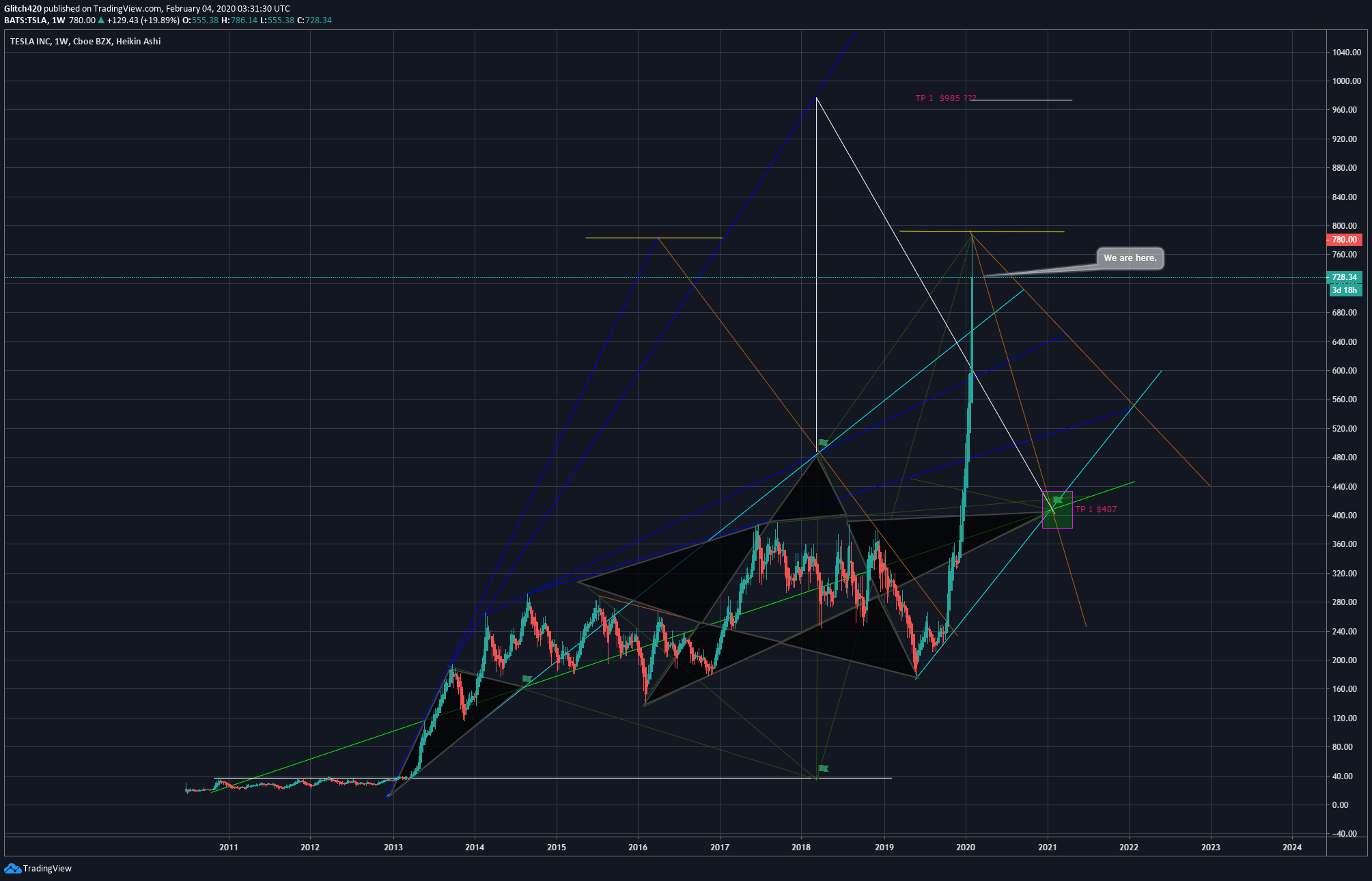
Task: Click the 2019 label on the time axis
Action: tap(884, 848)
